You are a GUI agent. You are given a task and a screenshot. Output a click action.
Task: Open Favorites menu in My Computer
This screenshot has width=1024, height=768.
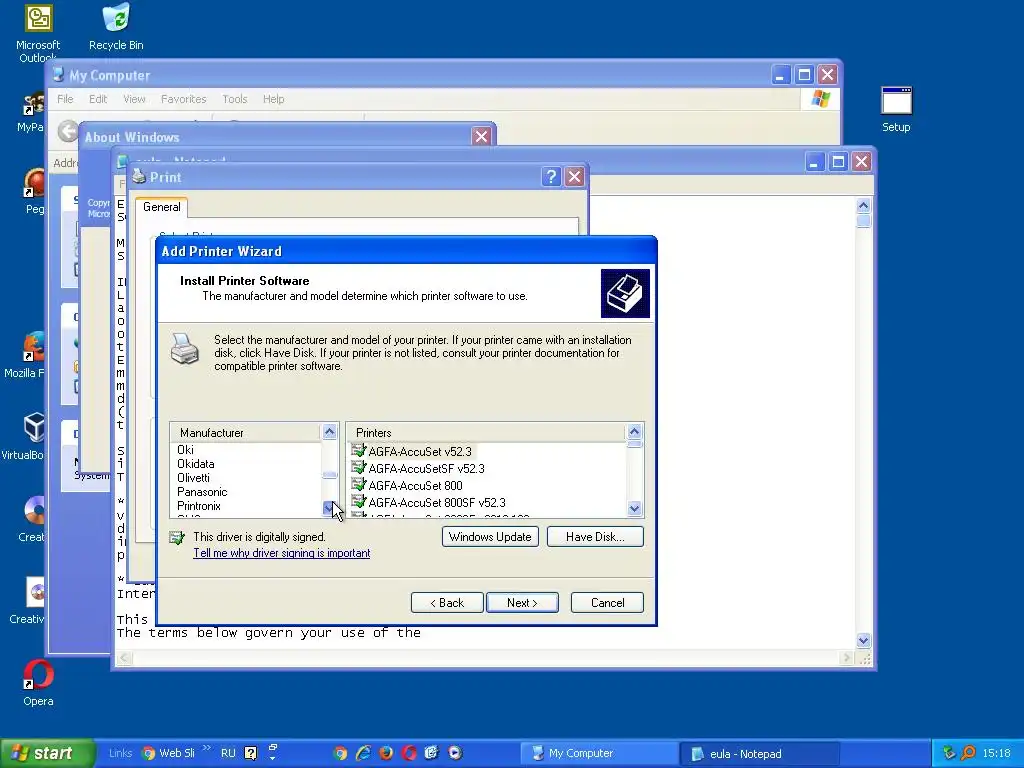184,99
